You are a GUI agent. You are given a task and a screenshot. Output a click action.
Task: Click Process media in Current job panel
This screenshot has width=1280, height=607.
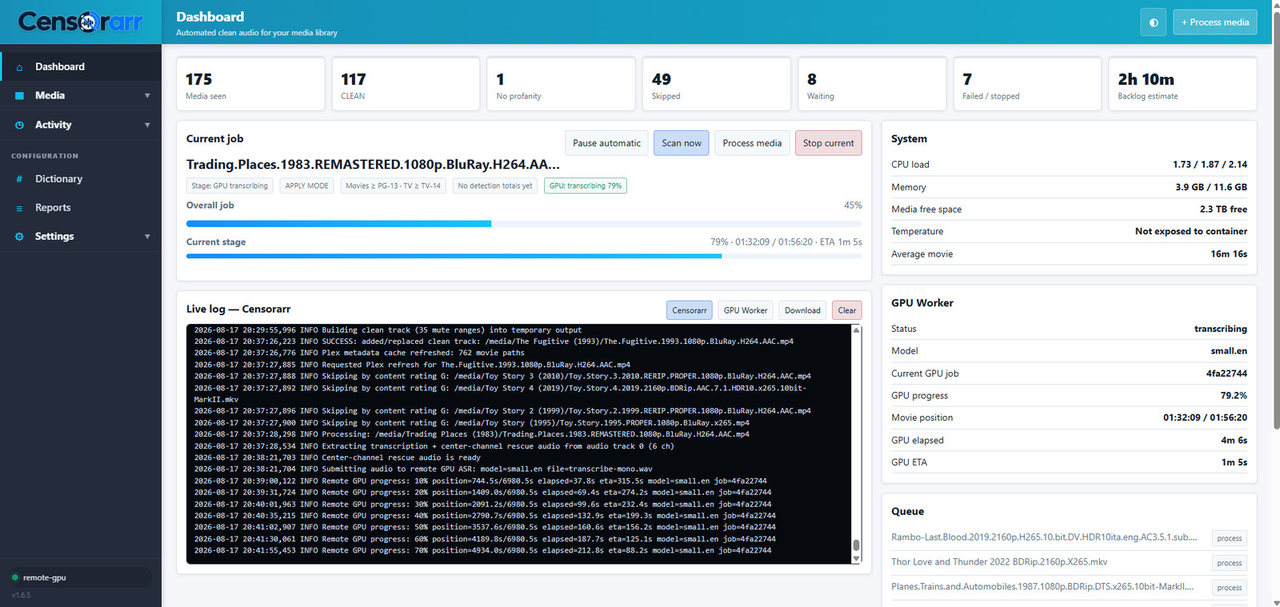tap(752, 143)
